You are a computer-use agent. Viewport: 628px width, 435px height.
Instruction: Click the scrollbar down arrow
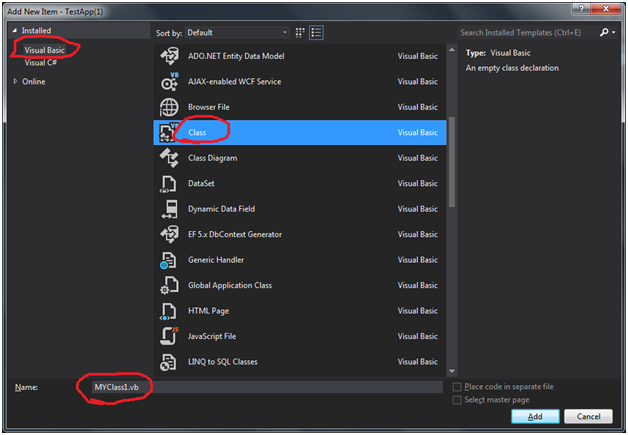pyautogui.click(x=452, y=371)
